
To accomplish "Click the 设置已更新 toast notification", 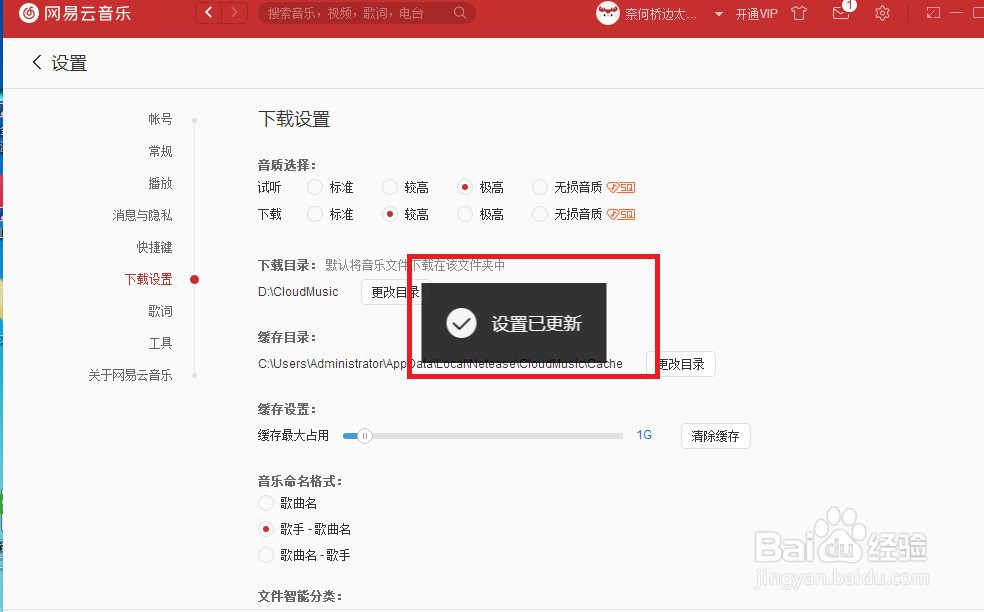I will (513, 323).
